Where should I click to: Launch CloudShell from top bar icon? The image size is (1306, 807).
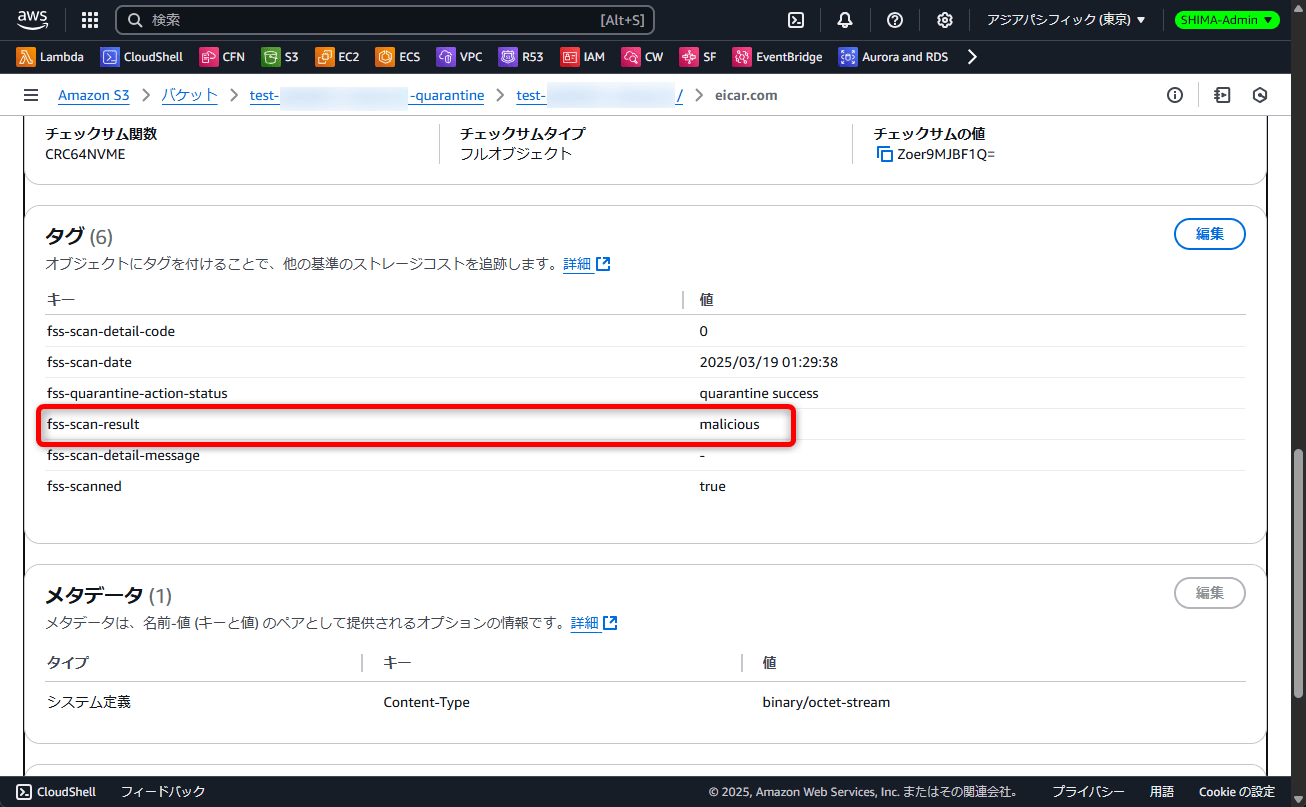796,20
